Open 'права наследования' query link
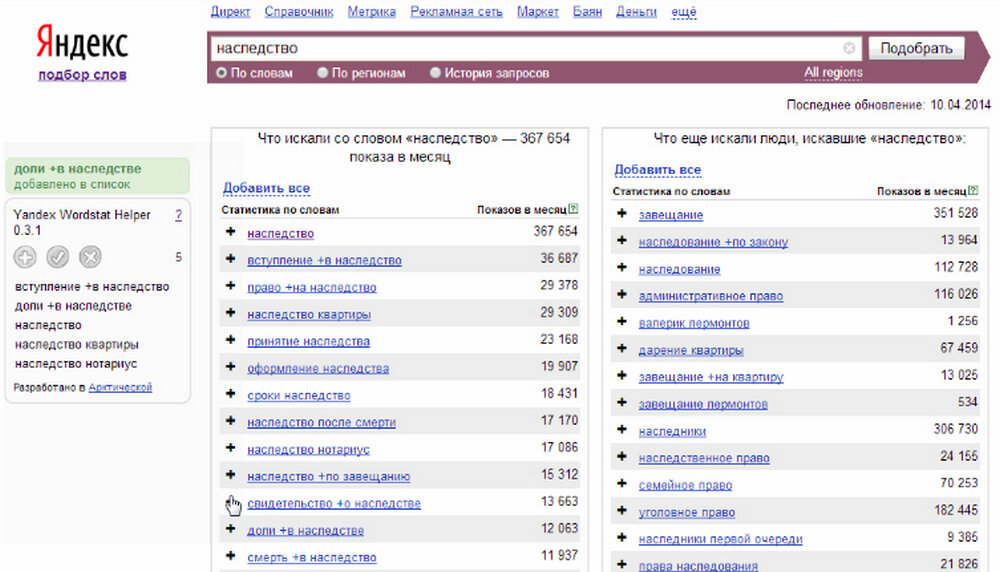This screenshot has width=1000, height=572. (698, 566)
